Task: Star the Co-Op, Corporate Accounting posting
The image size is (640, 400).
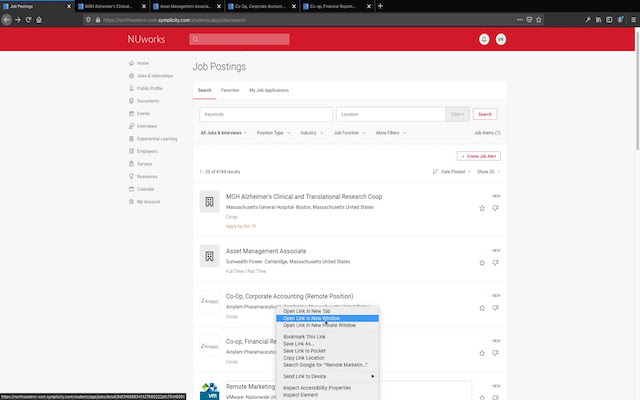Action: (482, 308)
